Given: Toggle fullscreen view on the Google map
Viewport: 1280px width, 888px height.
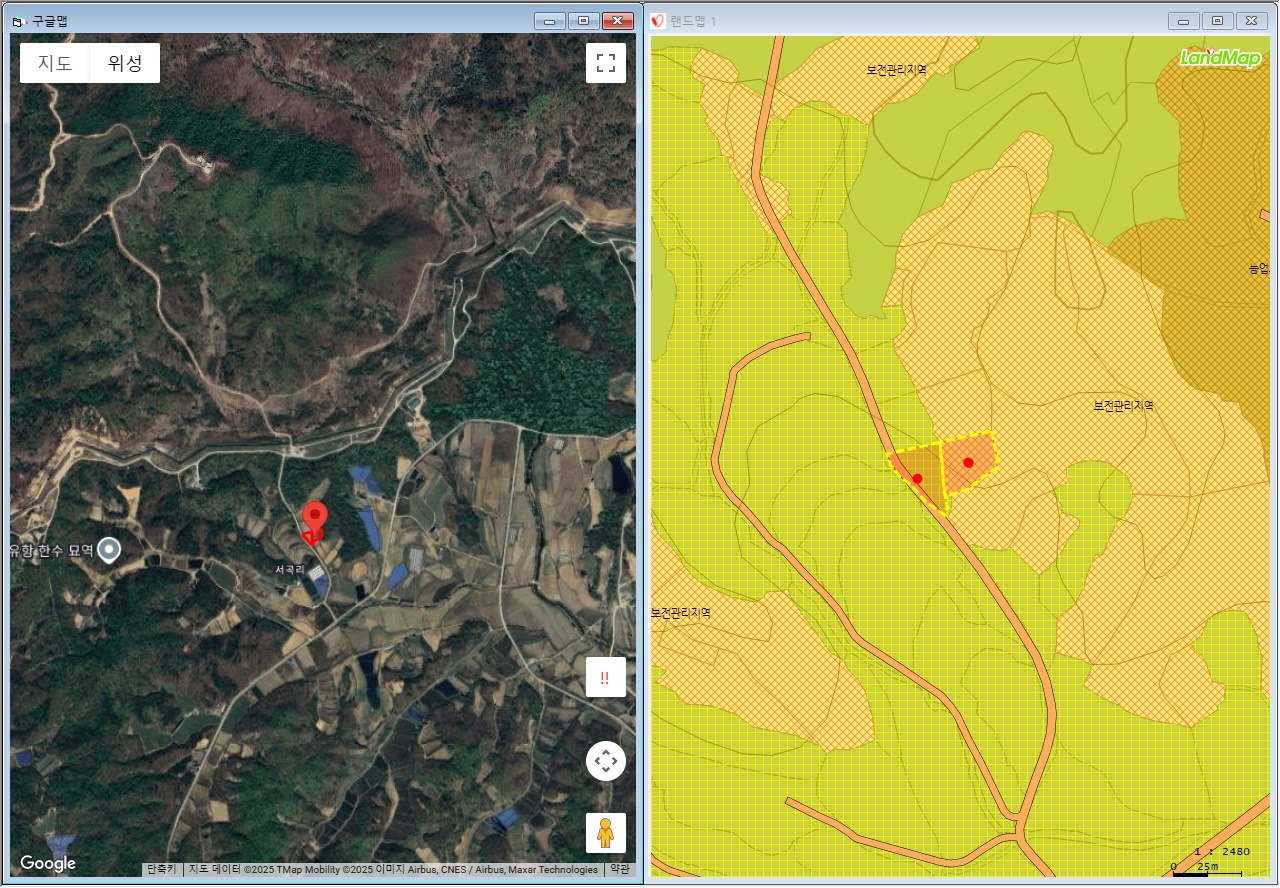Looking at the screenshot, I should (605, 63).
